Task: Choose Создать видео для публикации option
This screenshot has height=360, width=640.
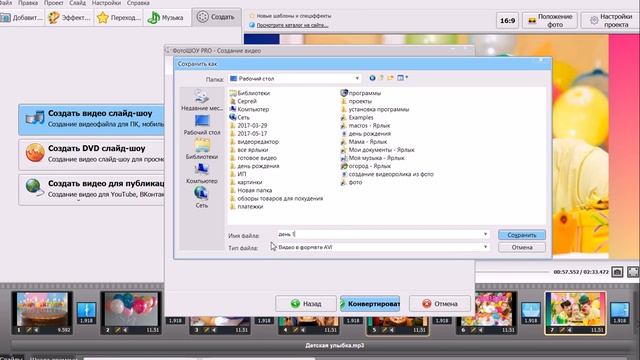Action: [x=92, y=189]
